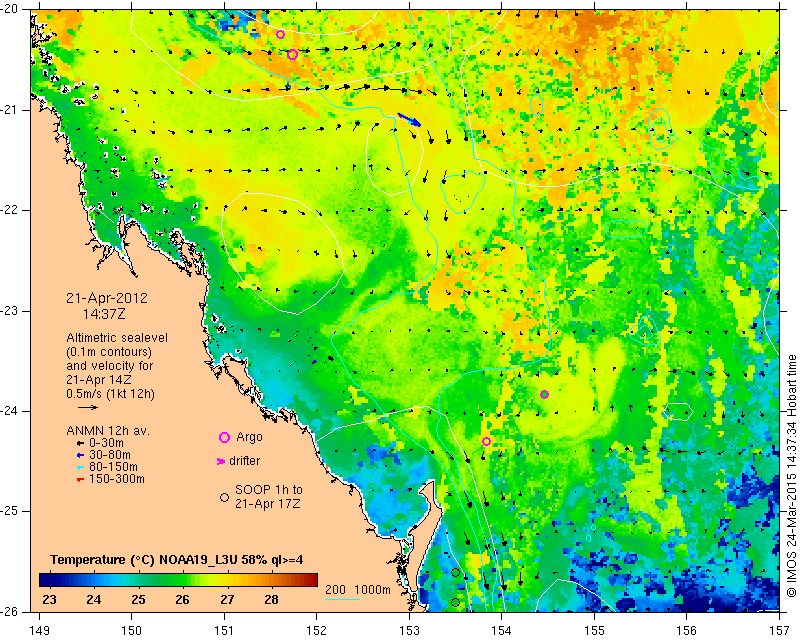The image size is (800, 640).
Task: Click the '200 1000m' contour depth label
Action: pyautogui.click(x=358, y=589)
